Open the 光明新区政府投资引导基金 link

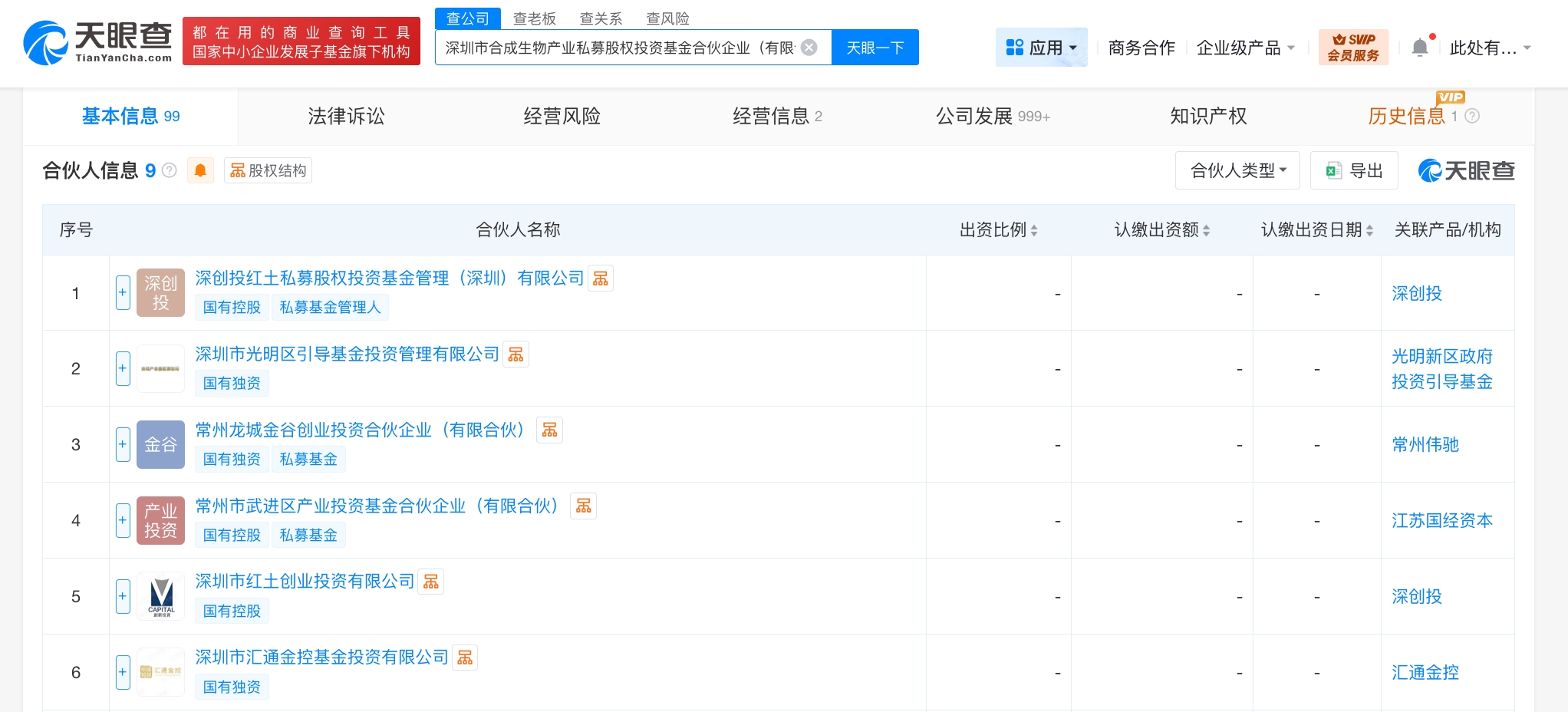click(1442, 369)
